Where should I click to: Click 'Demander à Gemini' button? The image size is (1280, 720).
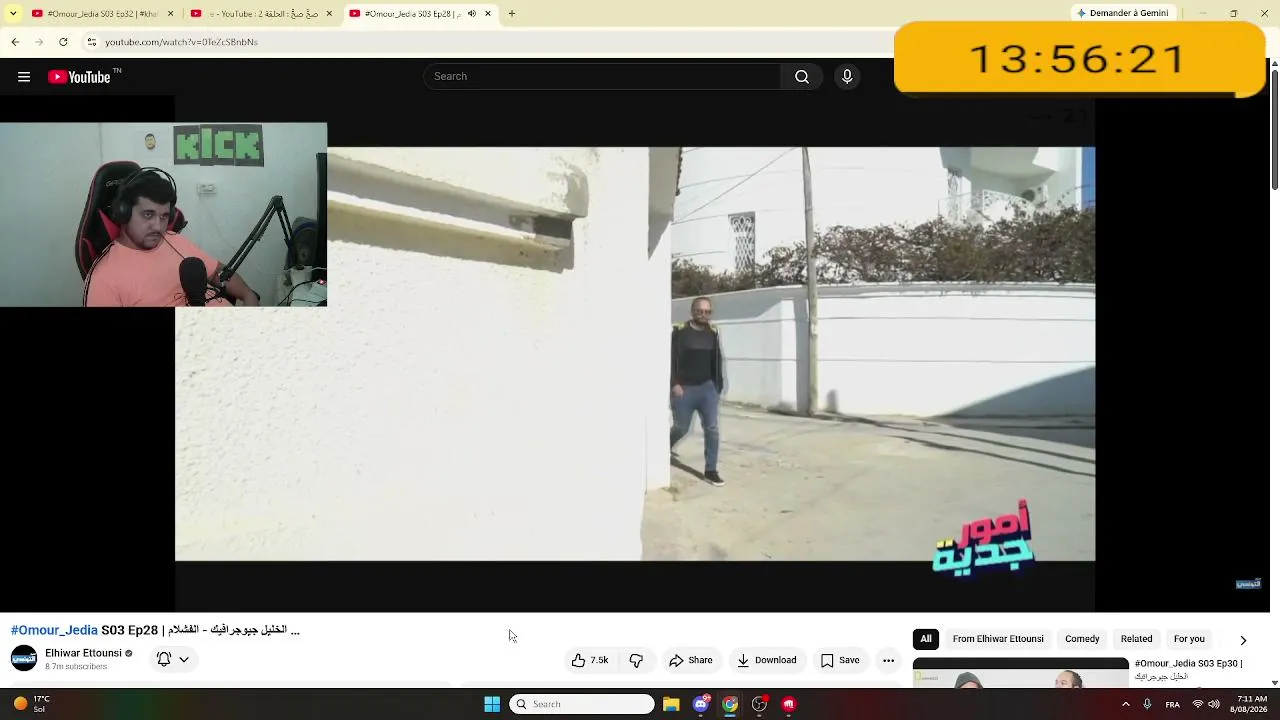[1122, 14]
